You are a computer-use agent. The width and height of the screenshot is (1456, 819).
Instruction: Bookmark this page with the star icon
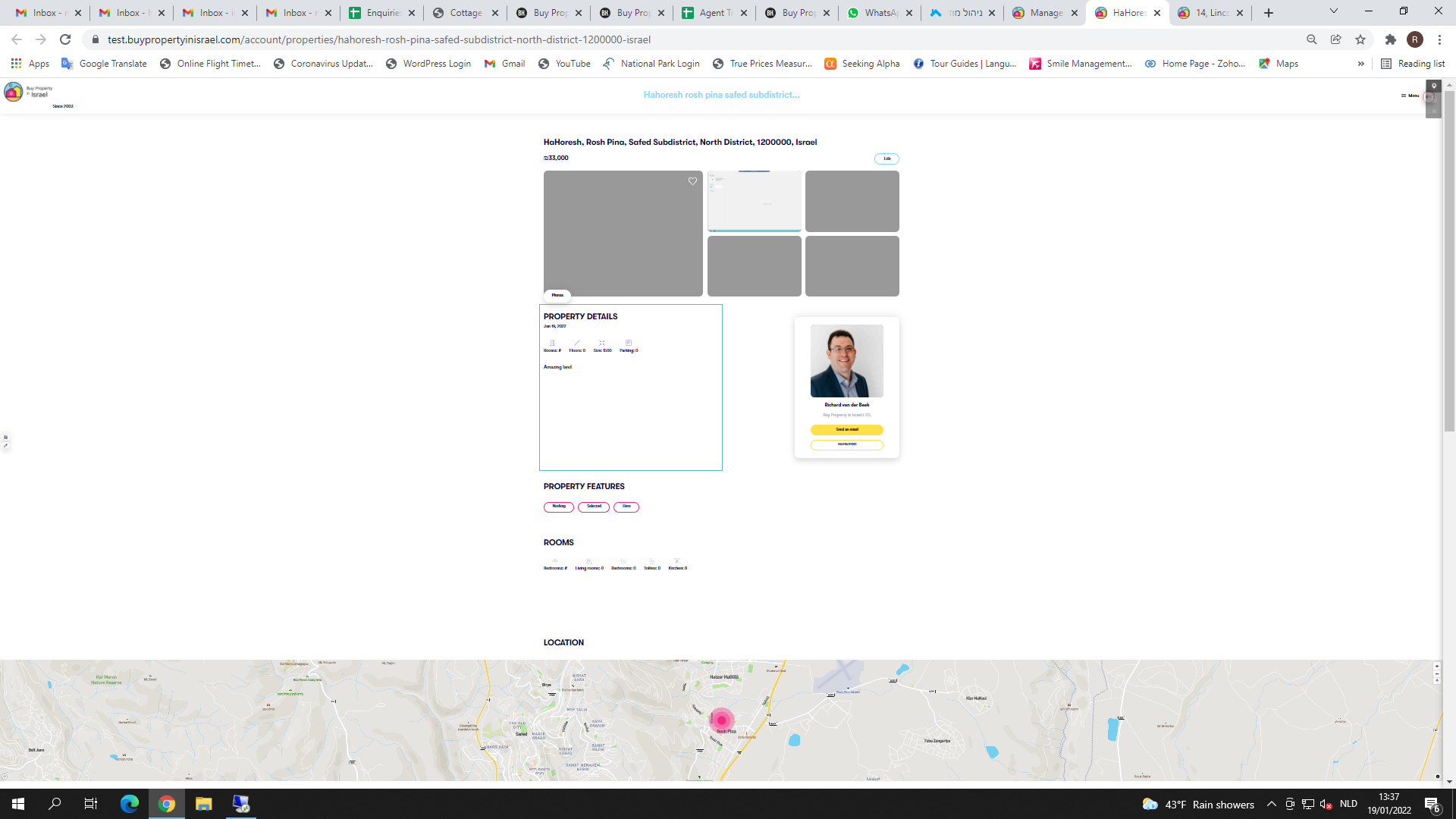click(x=1360, y=39)
